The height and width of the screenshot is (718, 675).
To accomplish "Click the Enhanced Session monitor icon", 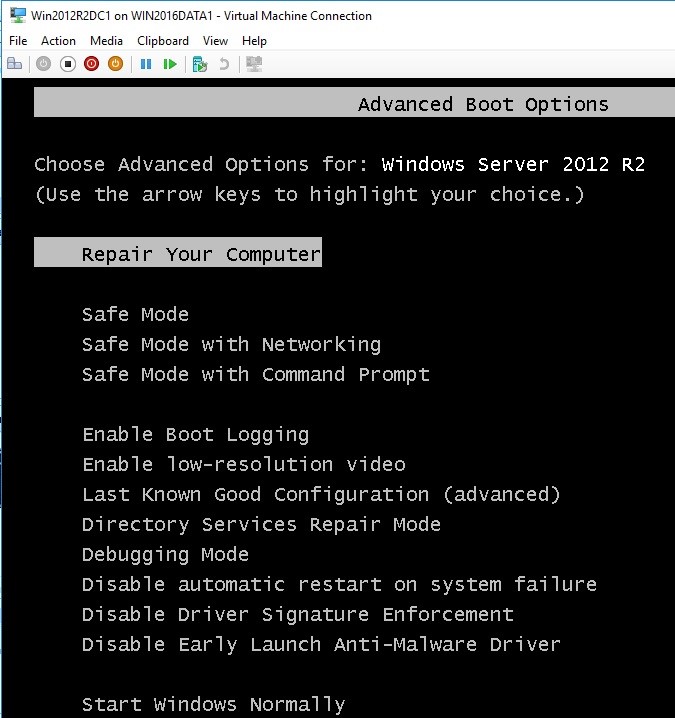I will pyautogui.click(x=254, y=64).
